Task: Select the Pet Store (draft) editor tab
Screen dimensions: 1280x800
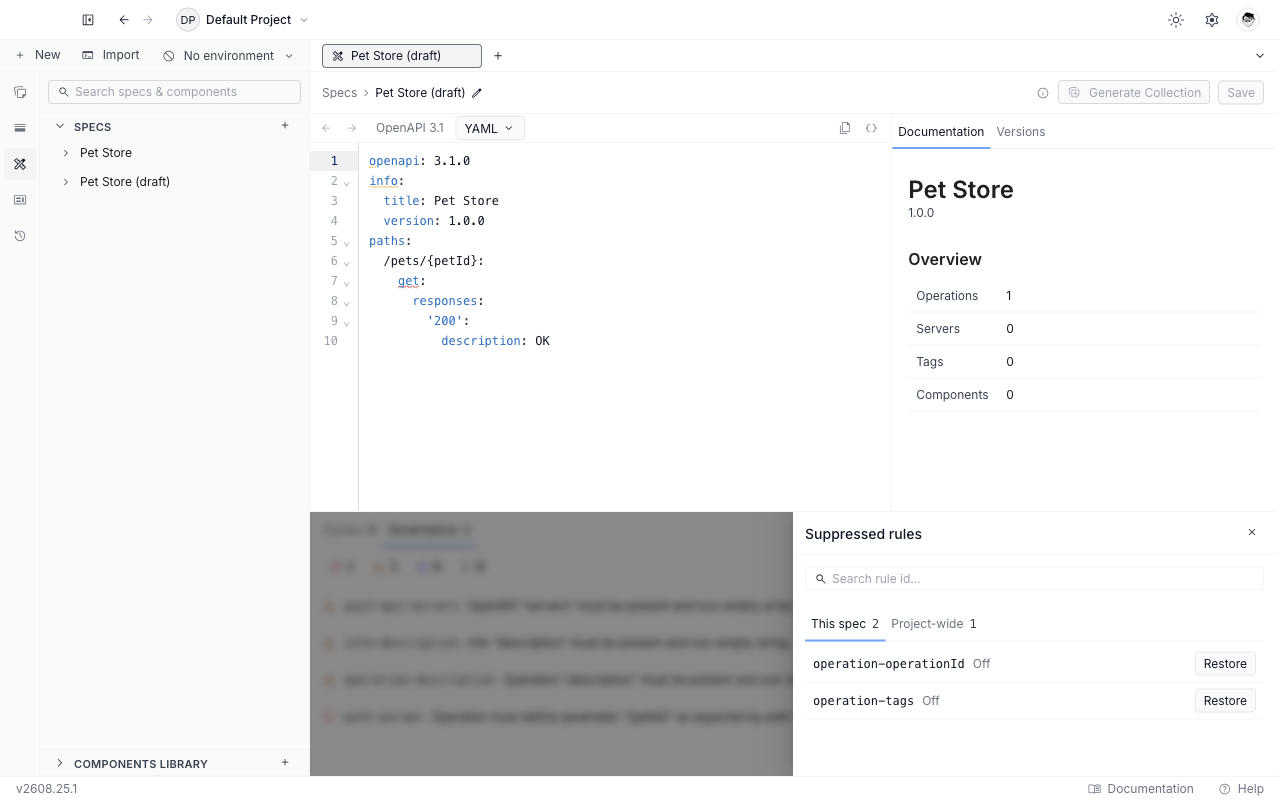Action: (x=401, y=56)
